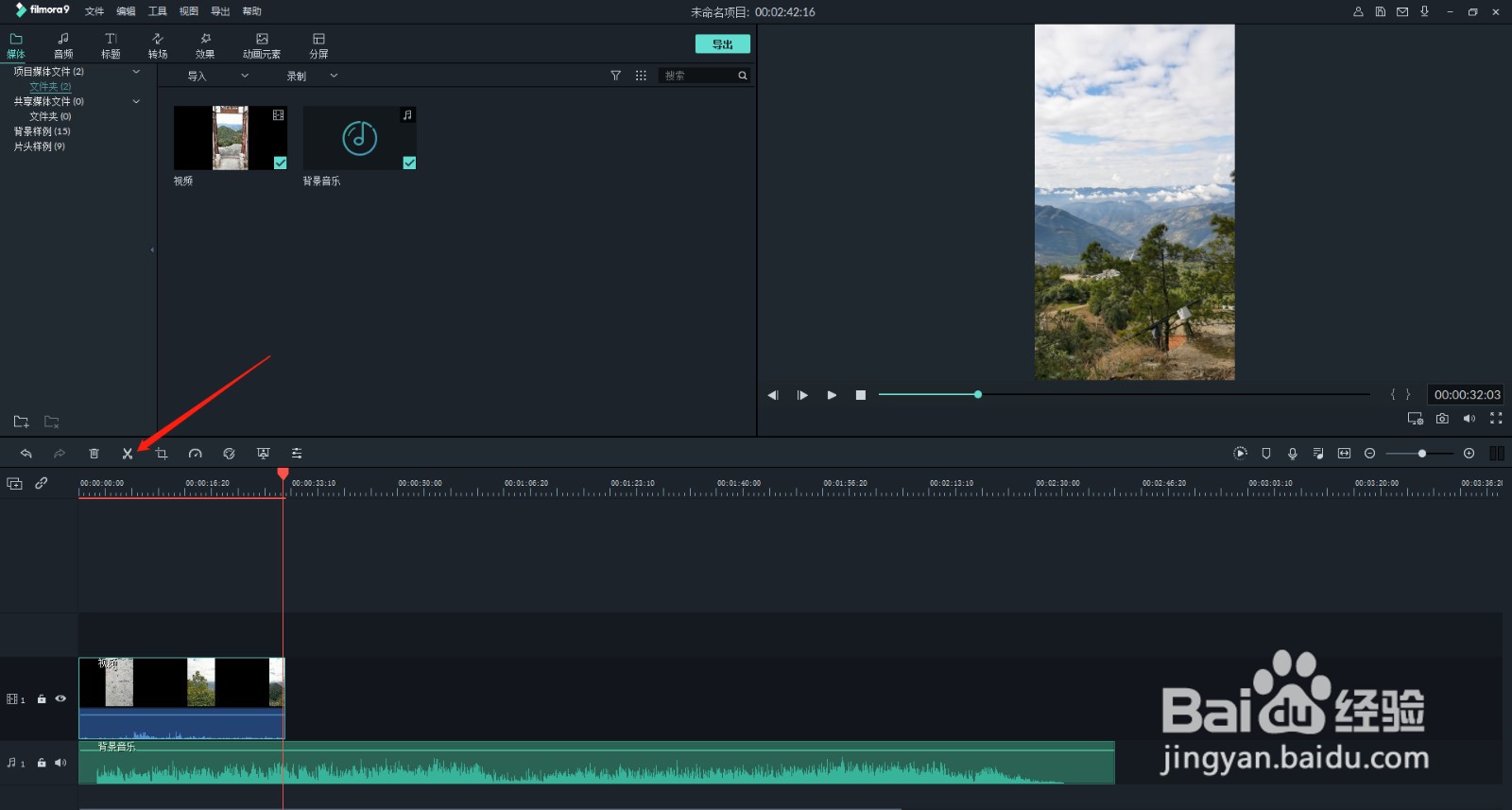Delete the selected clip with trash icon
The height and width of the screenshot is (810, 1512).
94,454
